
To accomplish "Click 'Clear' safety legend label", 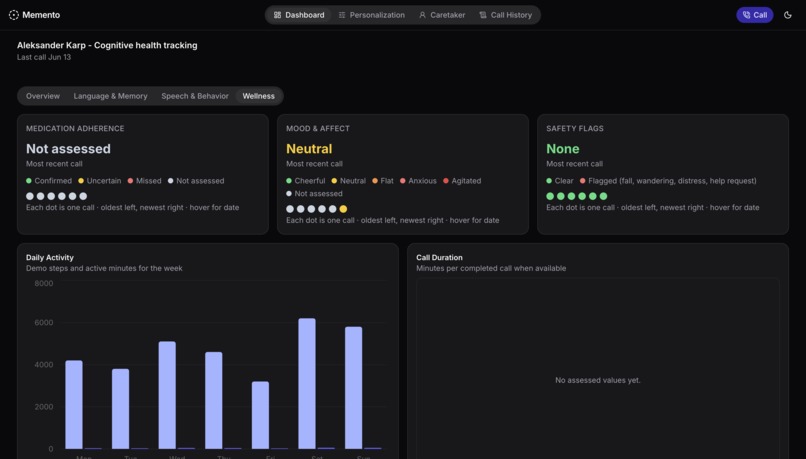I will (x=564, y=181).
